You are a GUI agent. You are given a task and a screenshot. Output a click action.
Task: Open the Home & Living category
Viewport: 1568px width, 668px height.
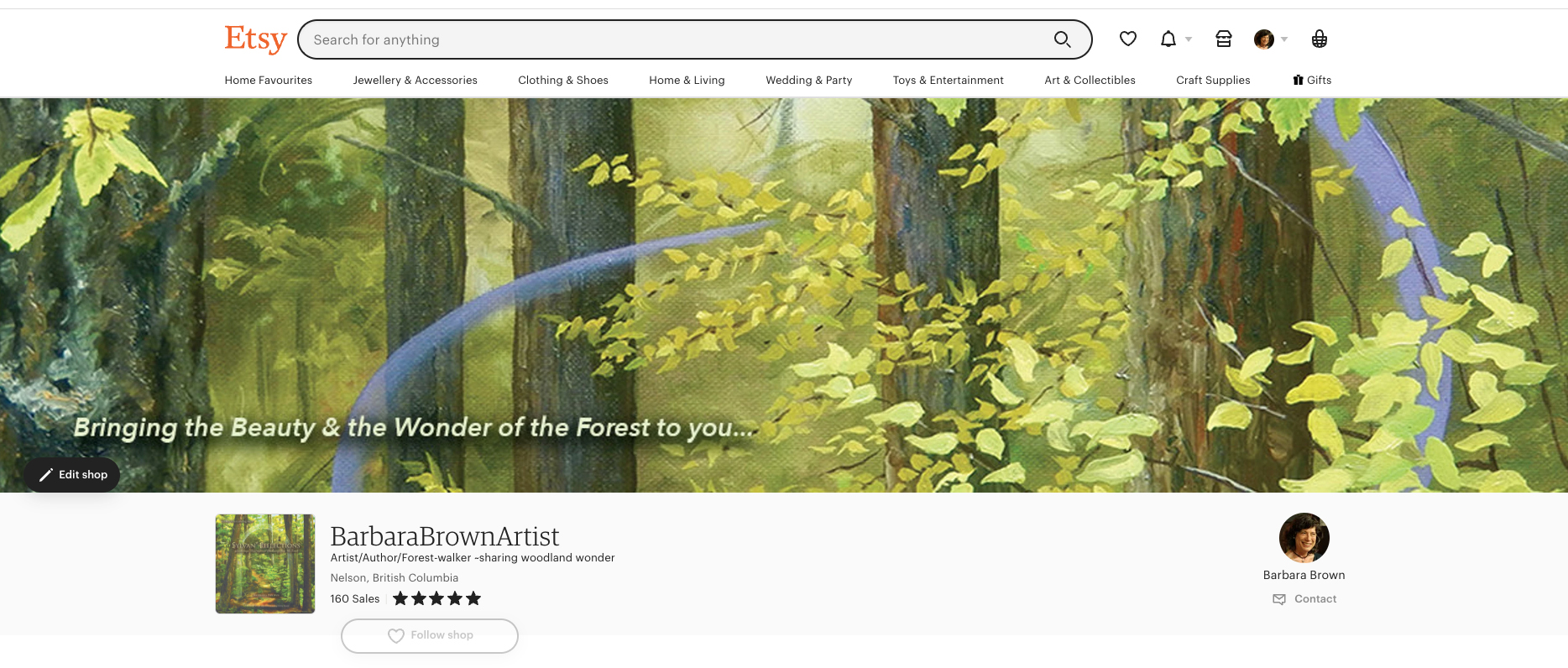(687, 80)
